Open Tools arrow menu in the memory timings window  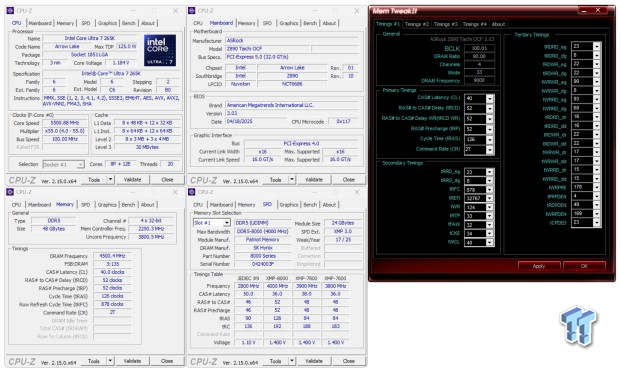(x=110, y=361)
